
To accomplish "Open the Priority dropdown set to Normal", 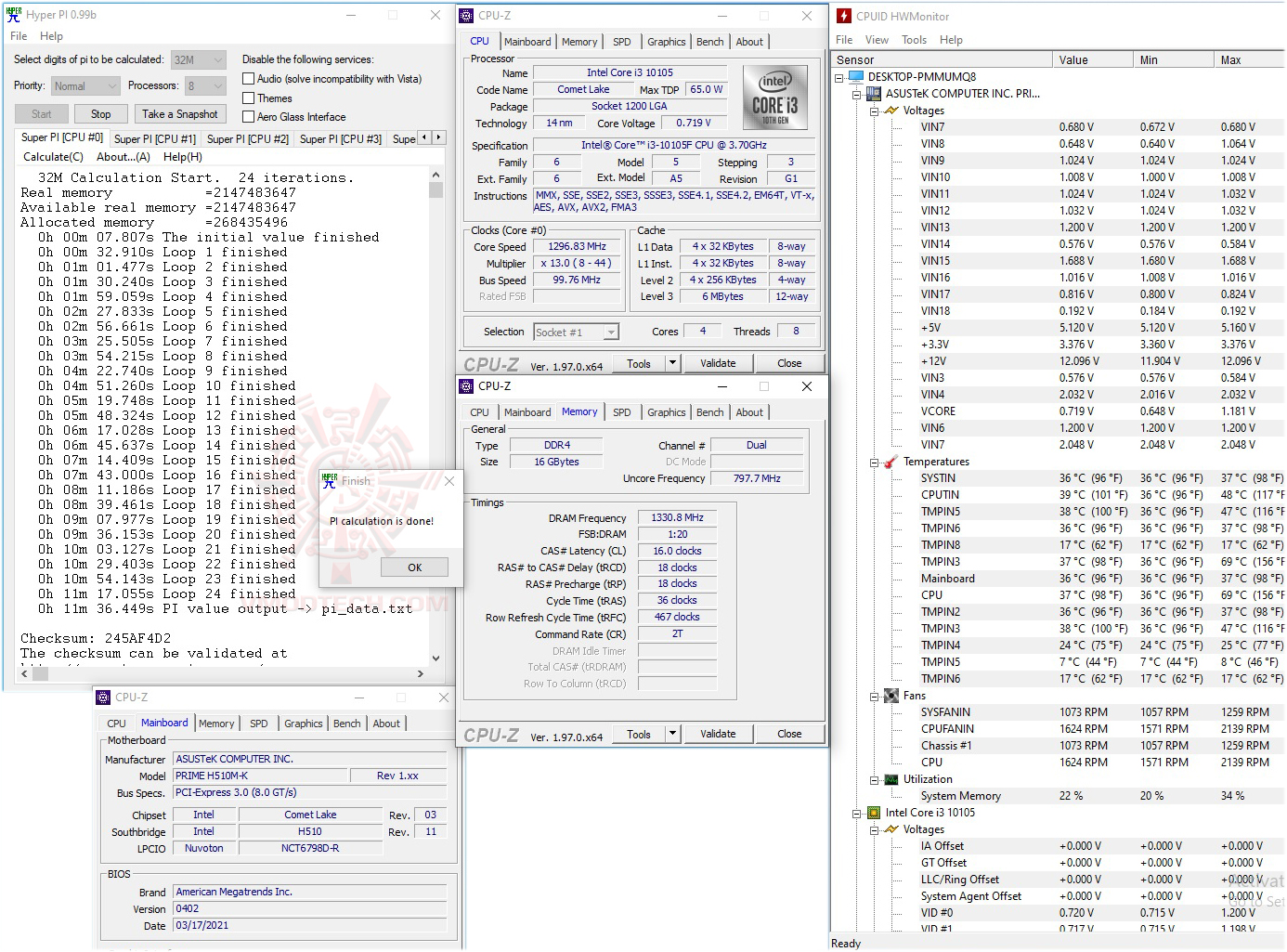I will [85, 85].
